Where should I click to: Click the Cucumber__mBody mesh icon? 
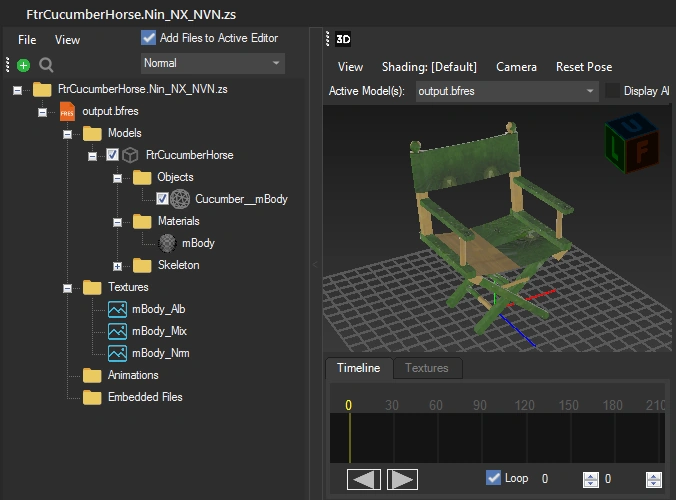tap(180, 199)
